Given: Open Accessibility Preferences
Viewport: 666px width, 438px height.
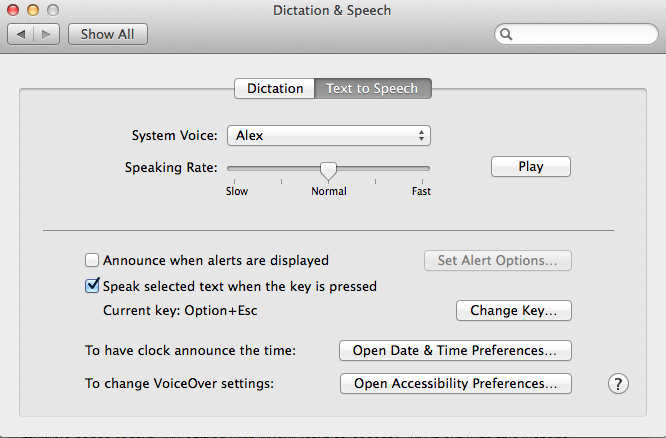Looking at the screenshot, I should tap(456, 384).
